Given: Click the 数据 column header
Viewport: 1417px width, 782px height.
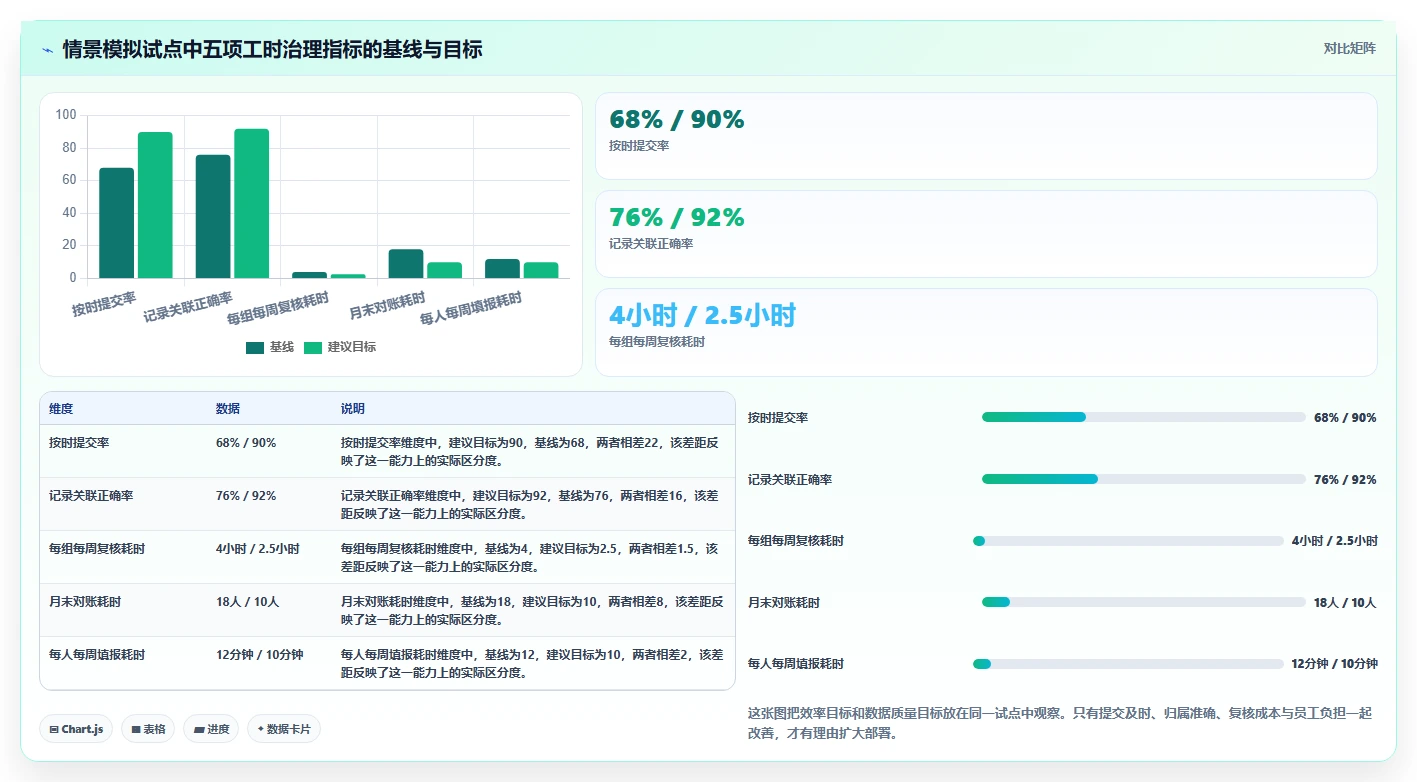Looking at the screenshot, I should (228, 409).
